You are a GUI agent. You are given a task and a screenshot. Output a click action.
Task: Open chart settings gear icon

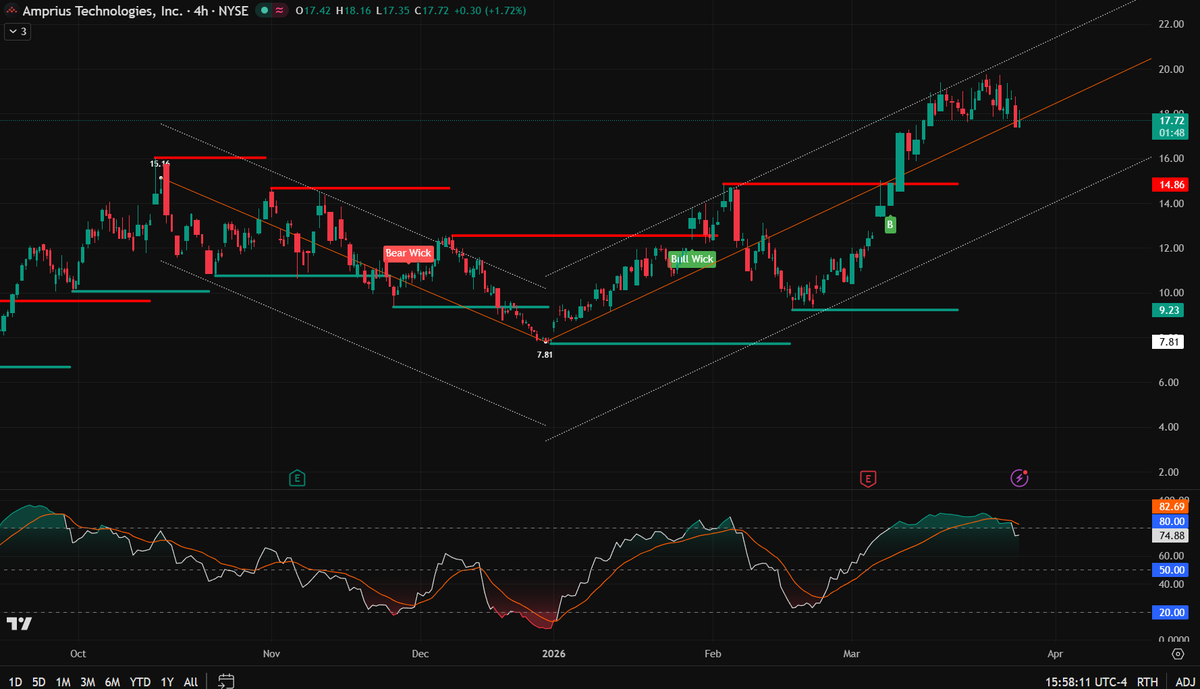[1177, 652]
